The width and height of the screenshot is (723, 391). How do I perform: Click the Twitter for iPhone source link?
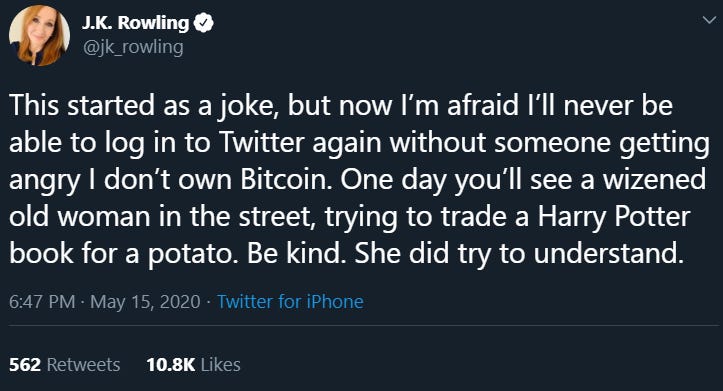click(290, 302)
